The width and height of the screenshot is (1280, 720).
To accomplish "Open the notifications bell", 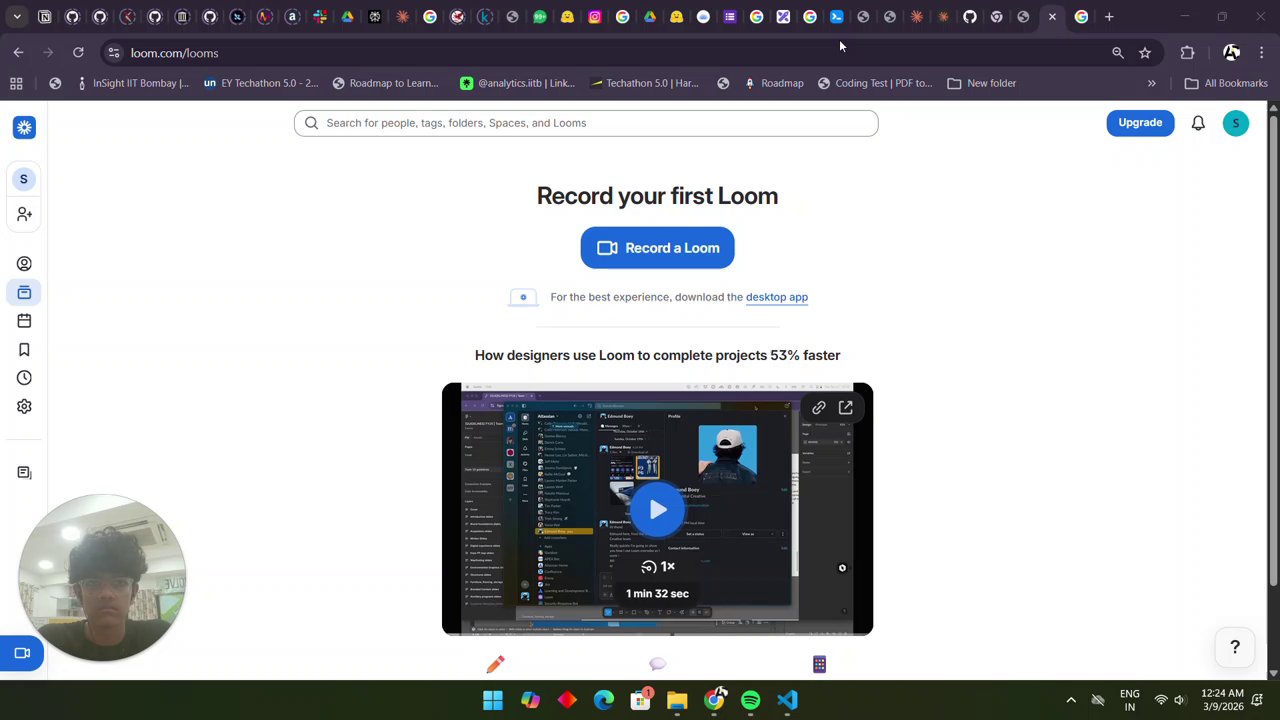I will (x=1198, y=123).
